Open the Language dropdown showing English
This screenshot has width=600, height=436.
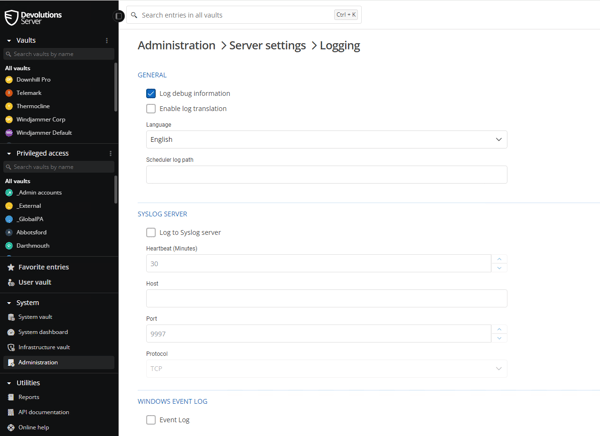326,139
